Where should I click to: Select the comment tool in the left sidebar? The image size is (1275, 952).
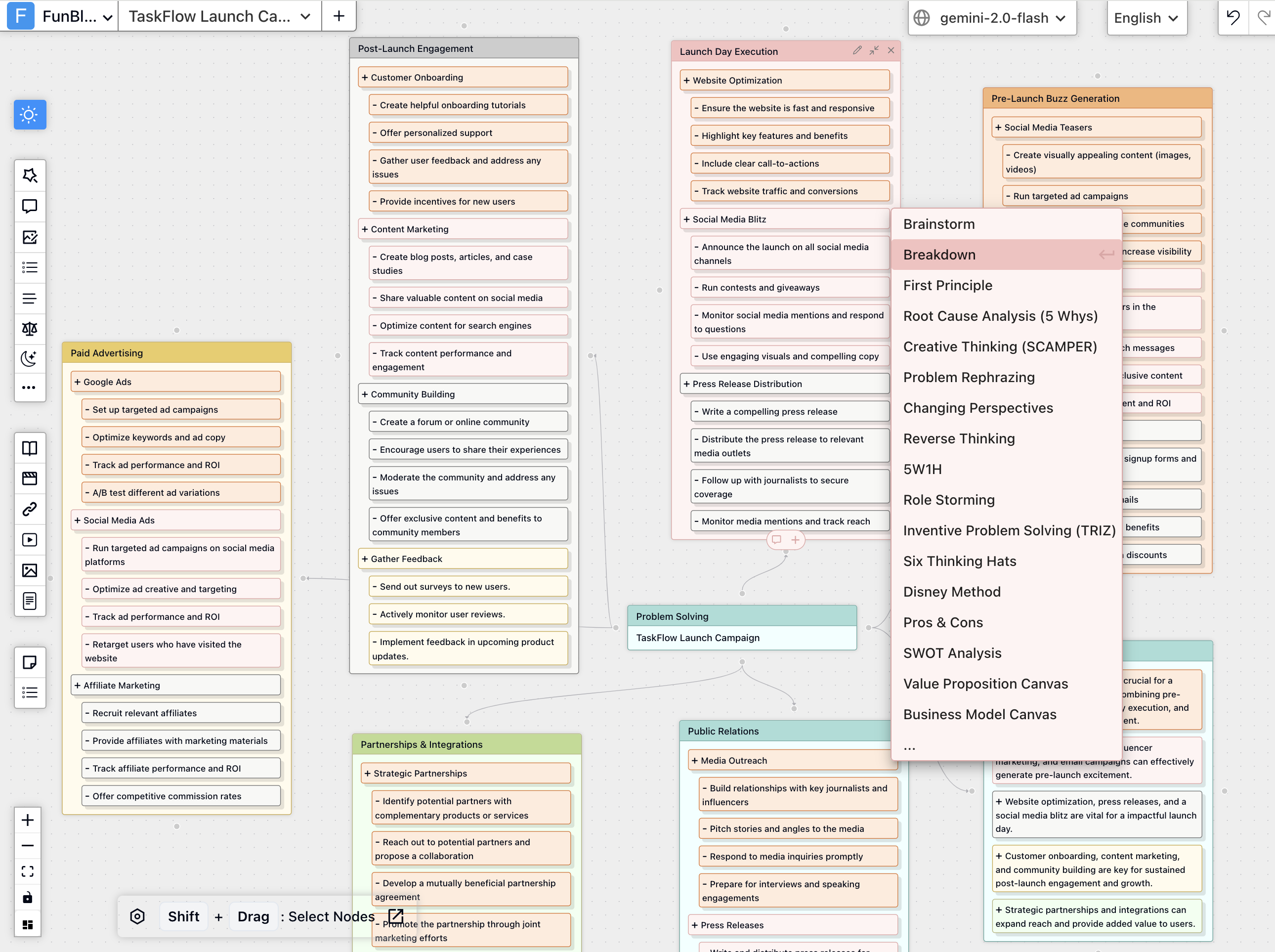pyautogui.click(x=30, y=206)
